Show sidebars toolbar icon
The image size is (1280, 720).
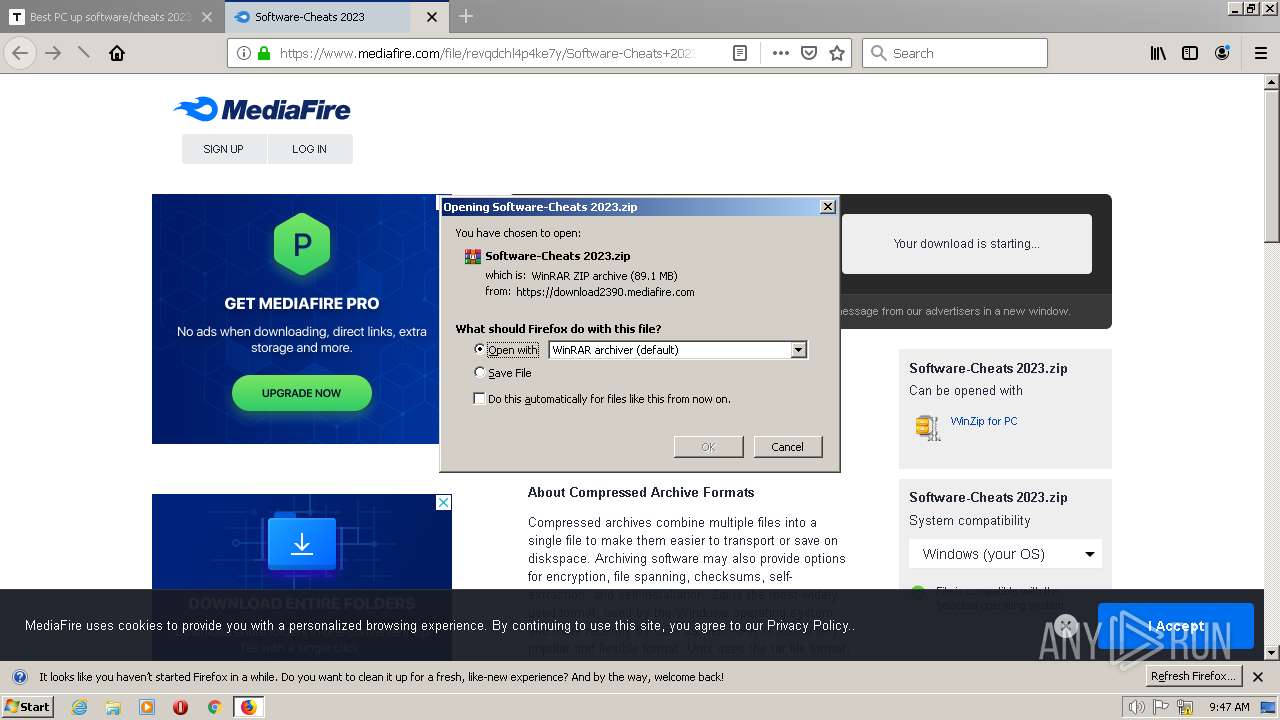pyautogui.click(x=1190, y=53)
